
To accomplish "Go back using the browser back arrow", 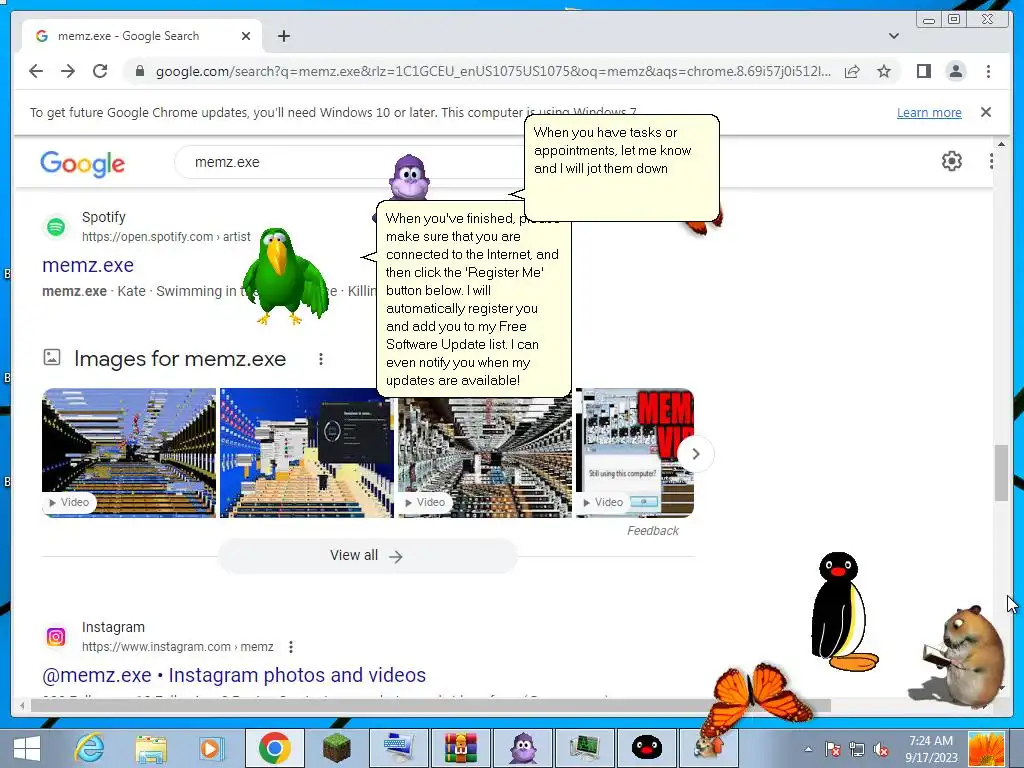I will point(36,71).
